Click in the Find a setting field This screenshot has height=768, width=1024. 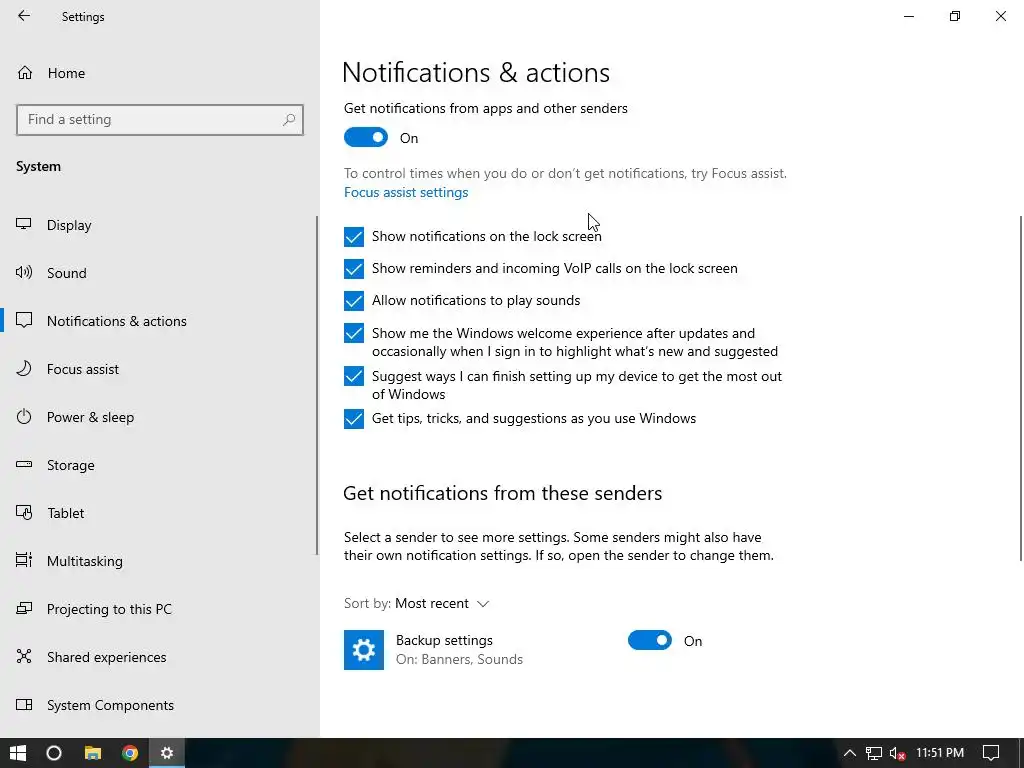click(x=160, y=120)
